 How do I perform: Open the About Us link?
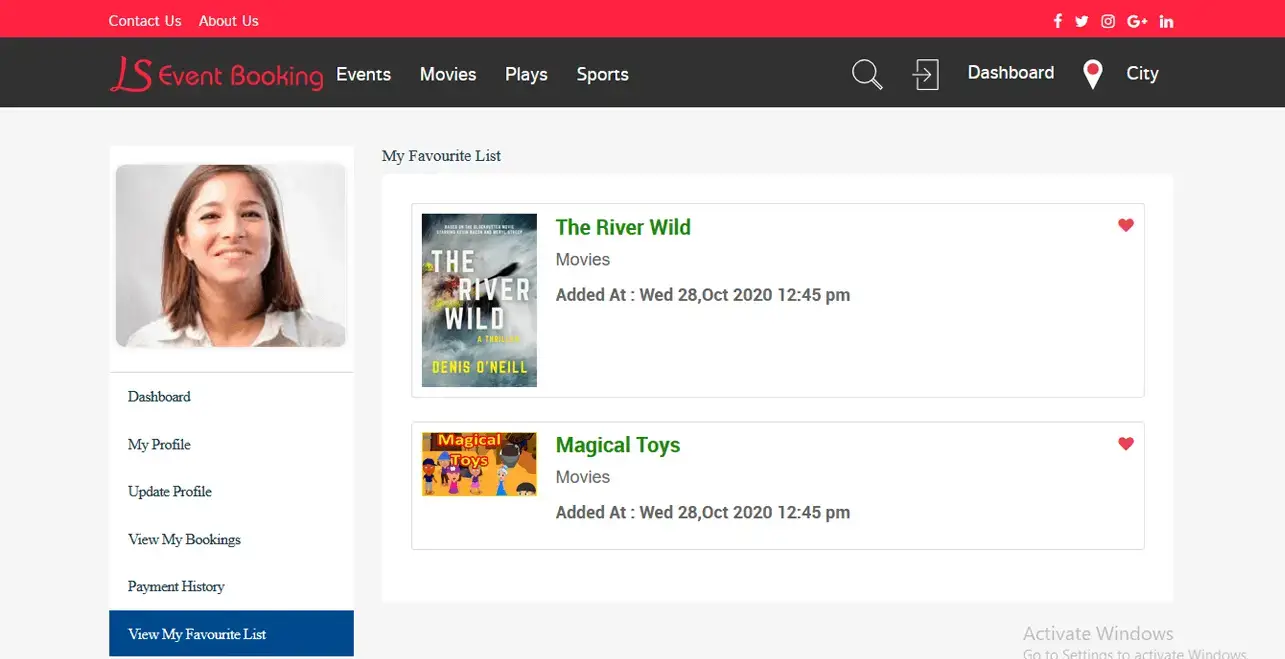coord(228,21)
